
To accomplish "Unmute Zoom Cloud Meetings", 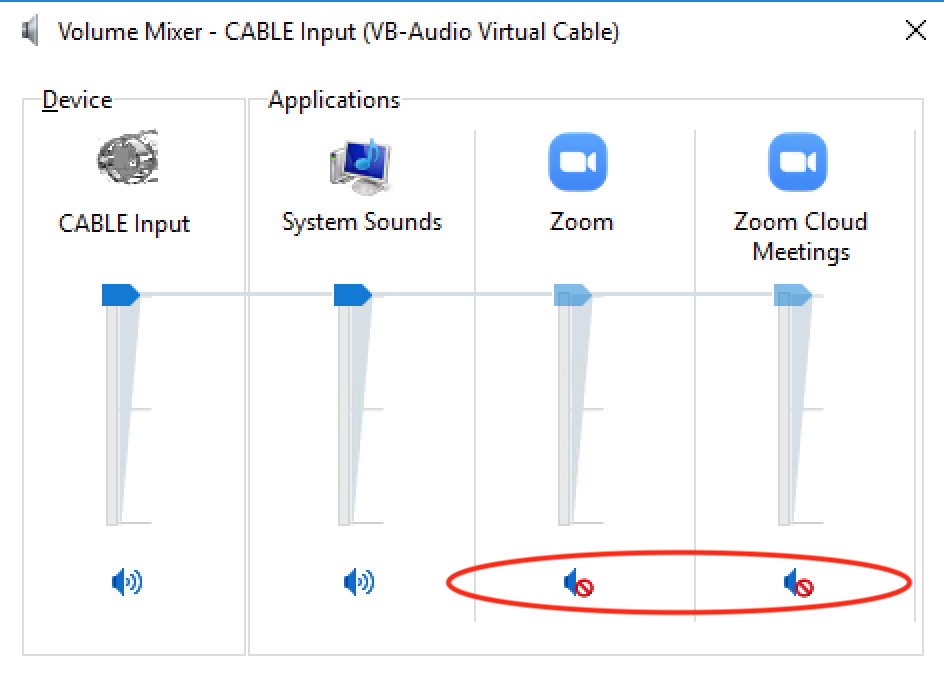I will (x=799, y=583).
